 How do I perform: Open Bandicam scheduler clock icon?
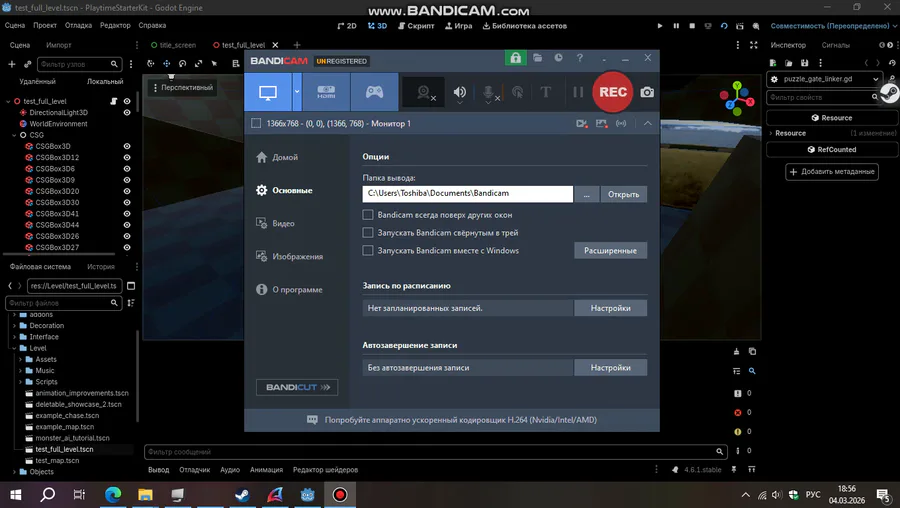pyautogui.click(x=558, y=58)
